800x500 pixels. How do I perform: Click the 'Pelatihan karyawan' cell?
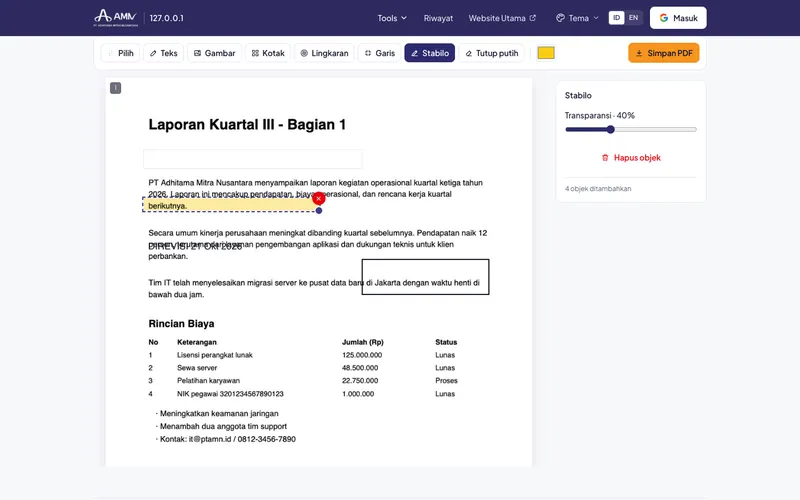208,381
